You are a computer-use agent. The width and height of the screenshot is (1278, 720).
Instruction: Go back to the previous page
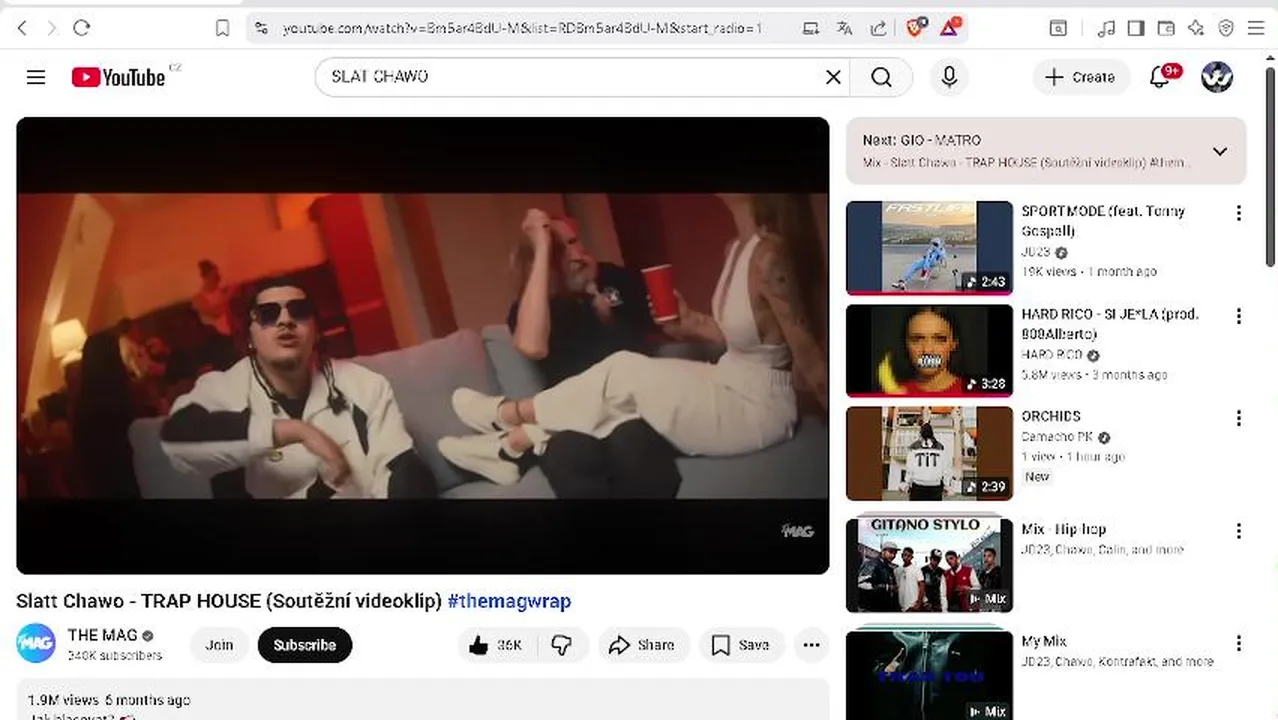click(22, 28)
